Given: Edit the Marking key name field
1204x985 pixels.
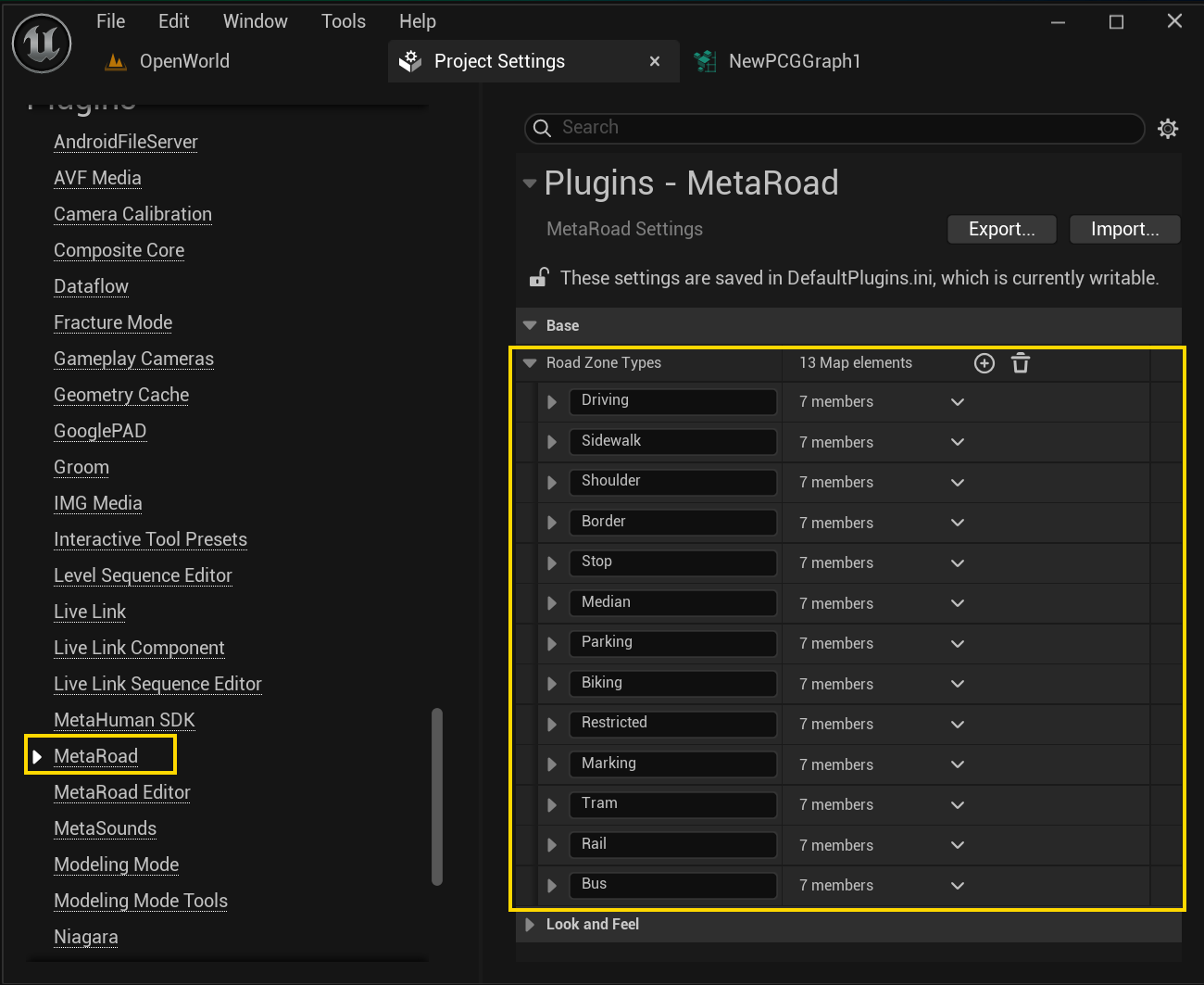Looking at the screenshot, I should point(673,764).
